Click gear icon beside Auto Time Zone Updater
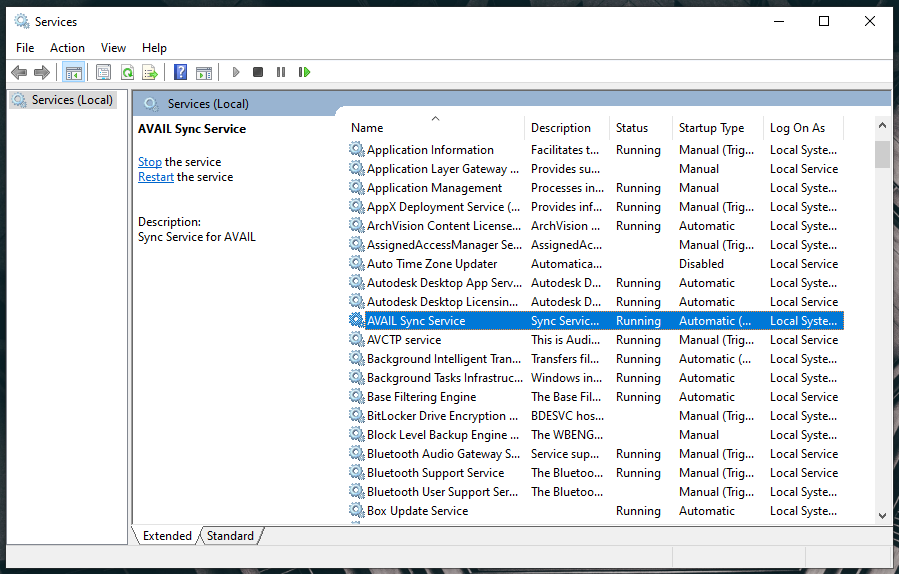899x574 pixels. [357, 263]
